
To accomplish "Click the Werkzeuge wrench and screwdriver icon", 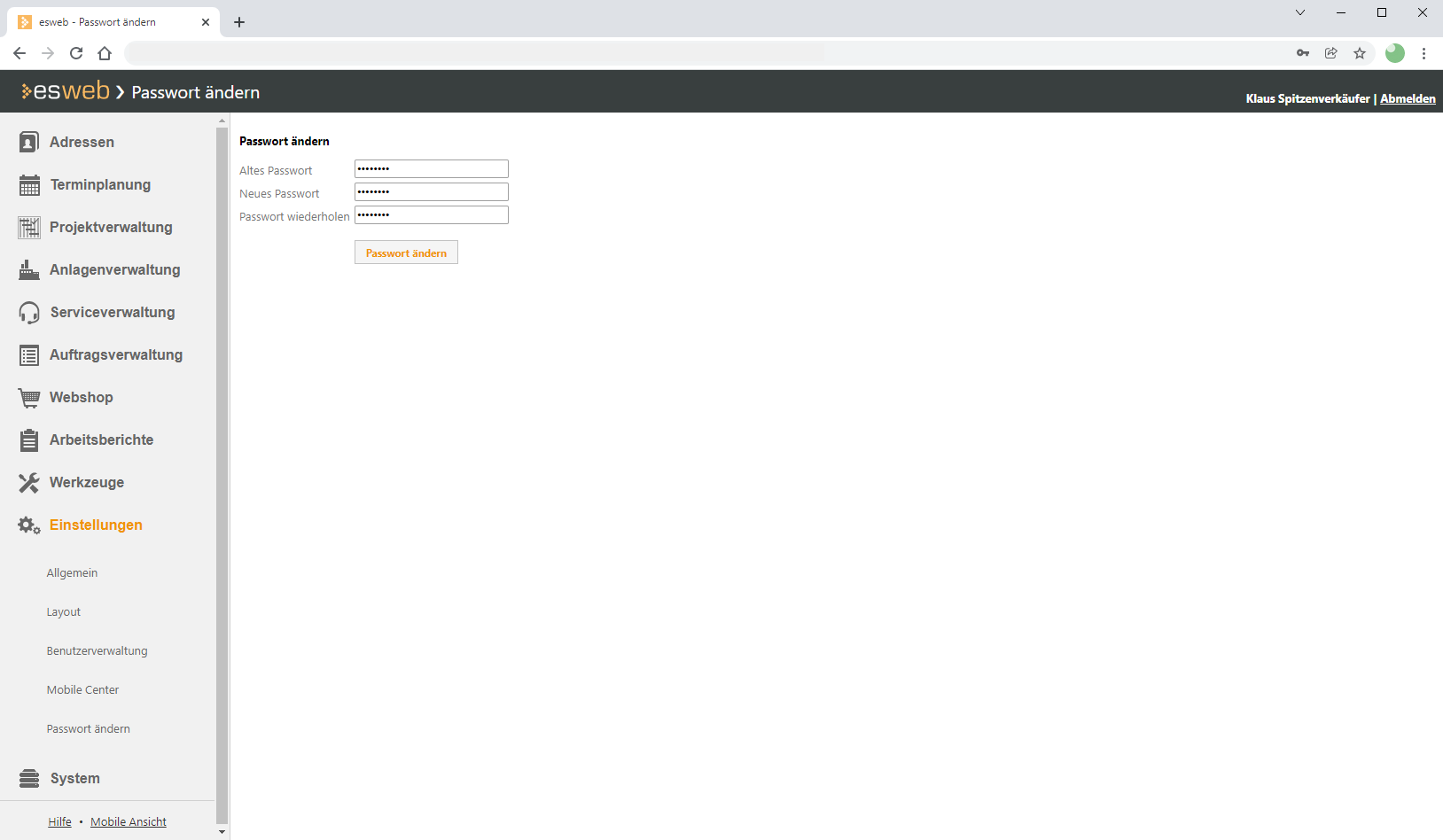I will pyautogui.click(x=29, y=482).
